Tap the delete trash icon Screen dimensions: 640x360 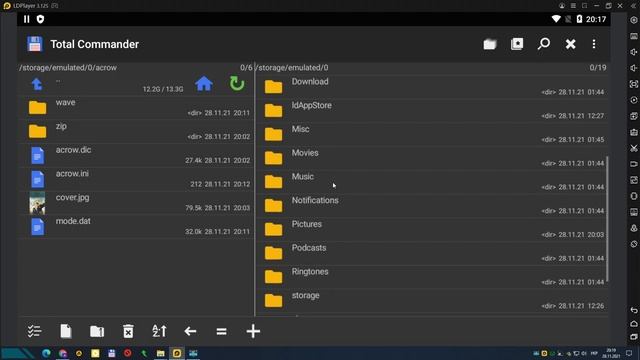(x=128, y=331)
